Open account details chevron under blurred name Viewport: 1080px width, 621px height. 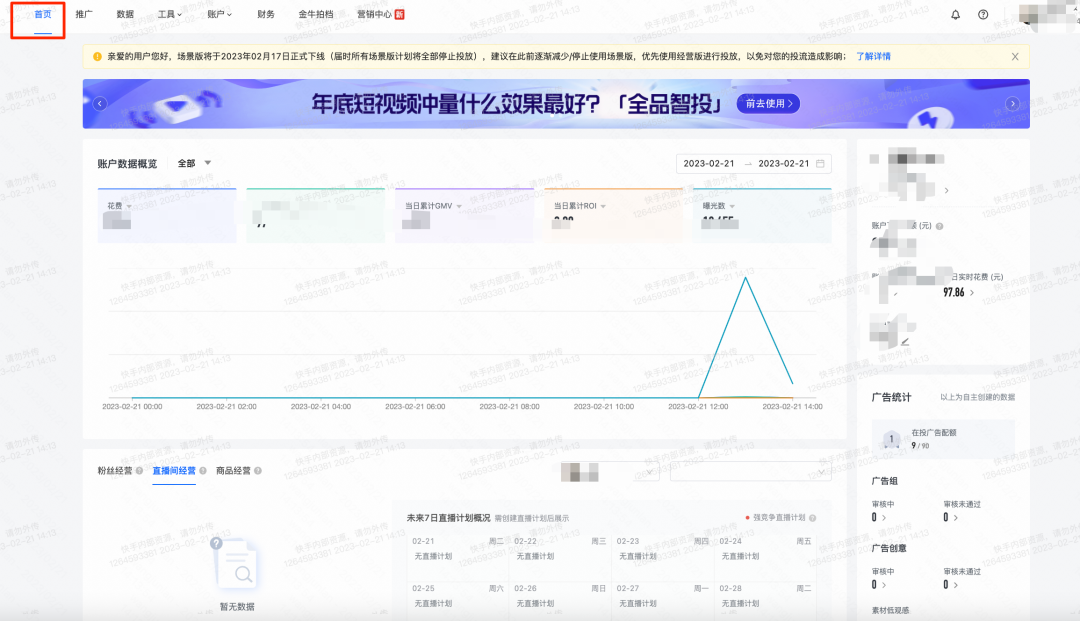click(x=946, y=191)
